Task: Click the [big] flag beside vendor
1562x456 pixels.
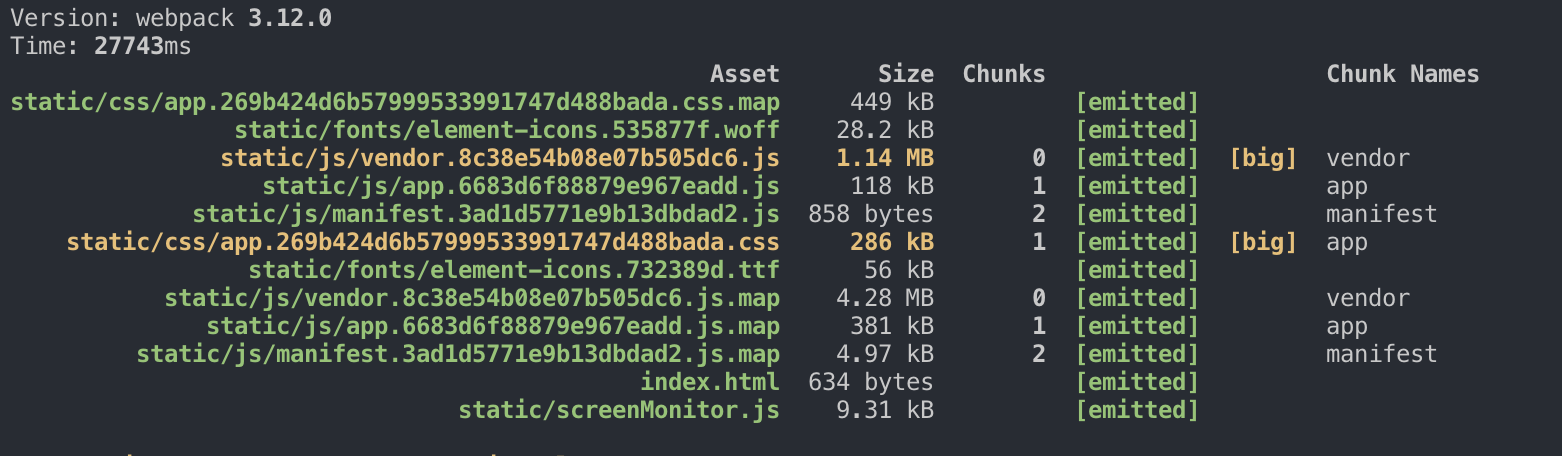Action: pyautogui.click(x=1263, y=158)
